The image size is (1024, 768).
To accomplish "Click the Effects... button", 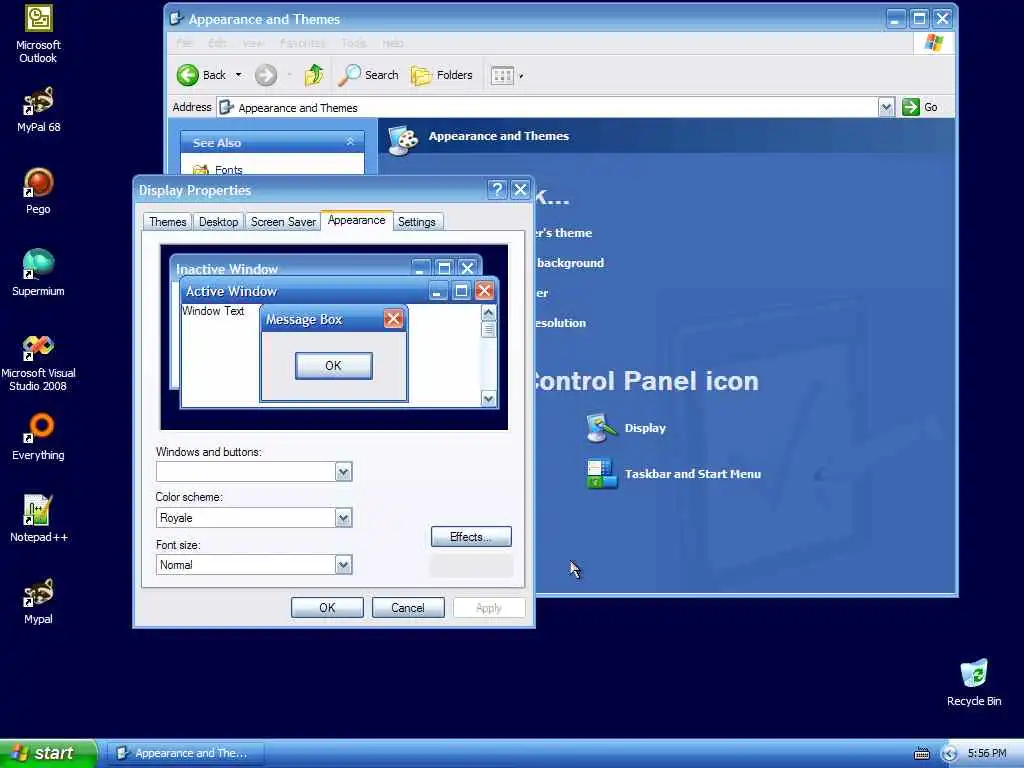I will [471, 537].
